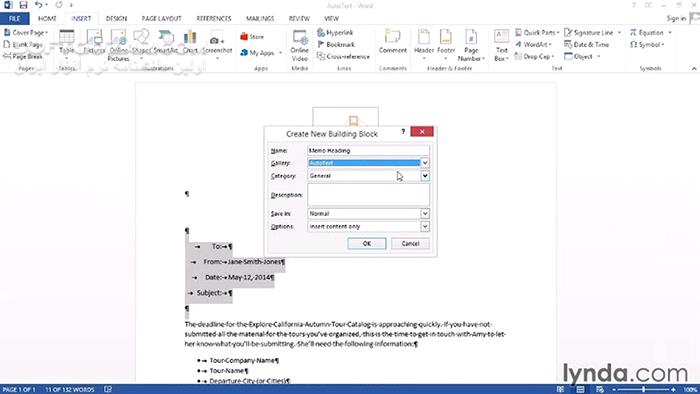Adjust the zoom slider

pos(644,390)
